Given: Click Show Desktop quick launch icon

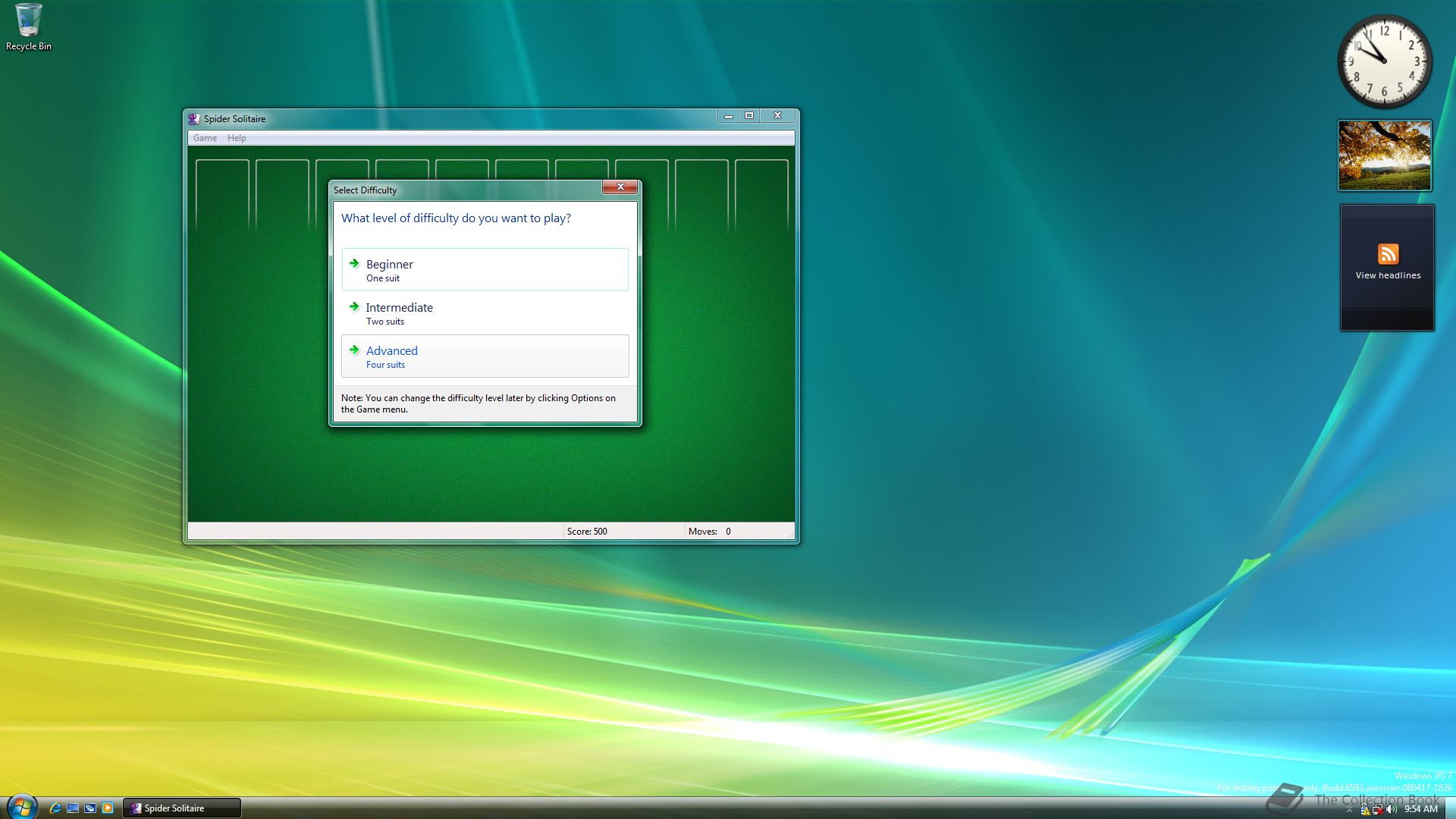Looking at the screenshot, I should click(x=73, y=808).
